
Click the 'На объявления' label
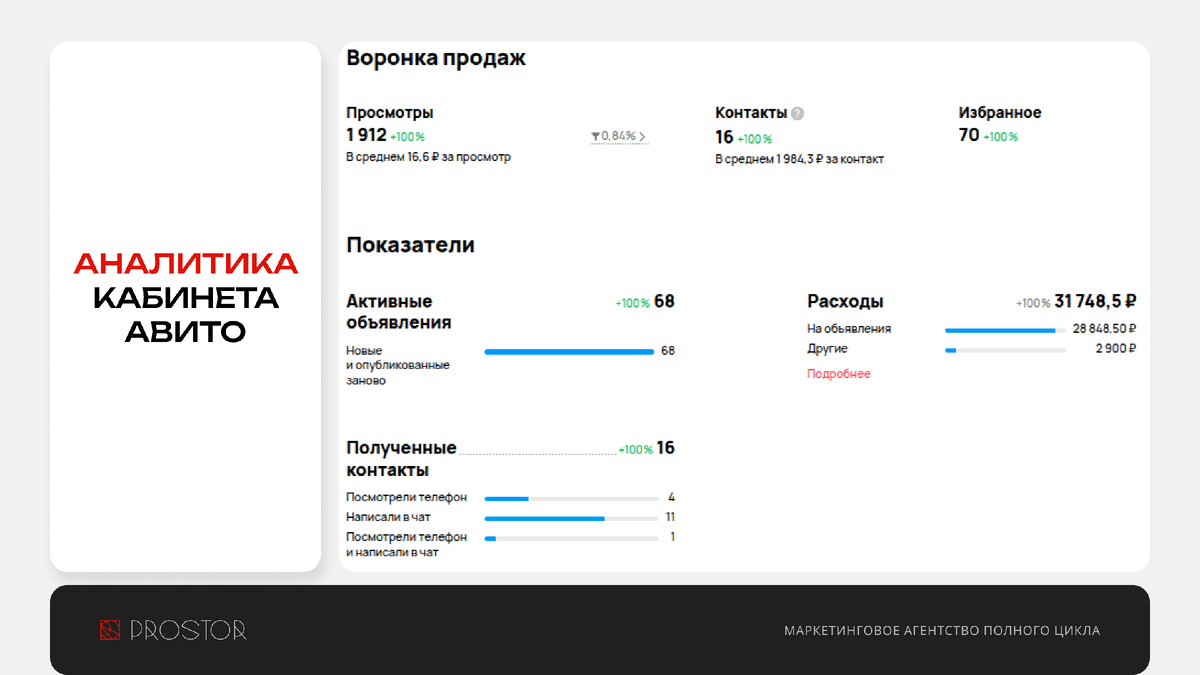click(849, 329)
